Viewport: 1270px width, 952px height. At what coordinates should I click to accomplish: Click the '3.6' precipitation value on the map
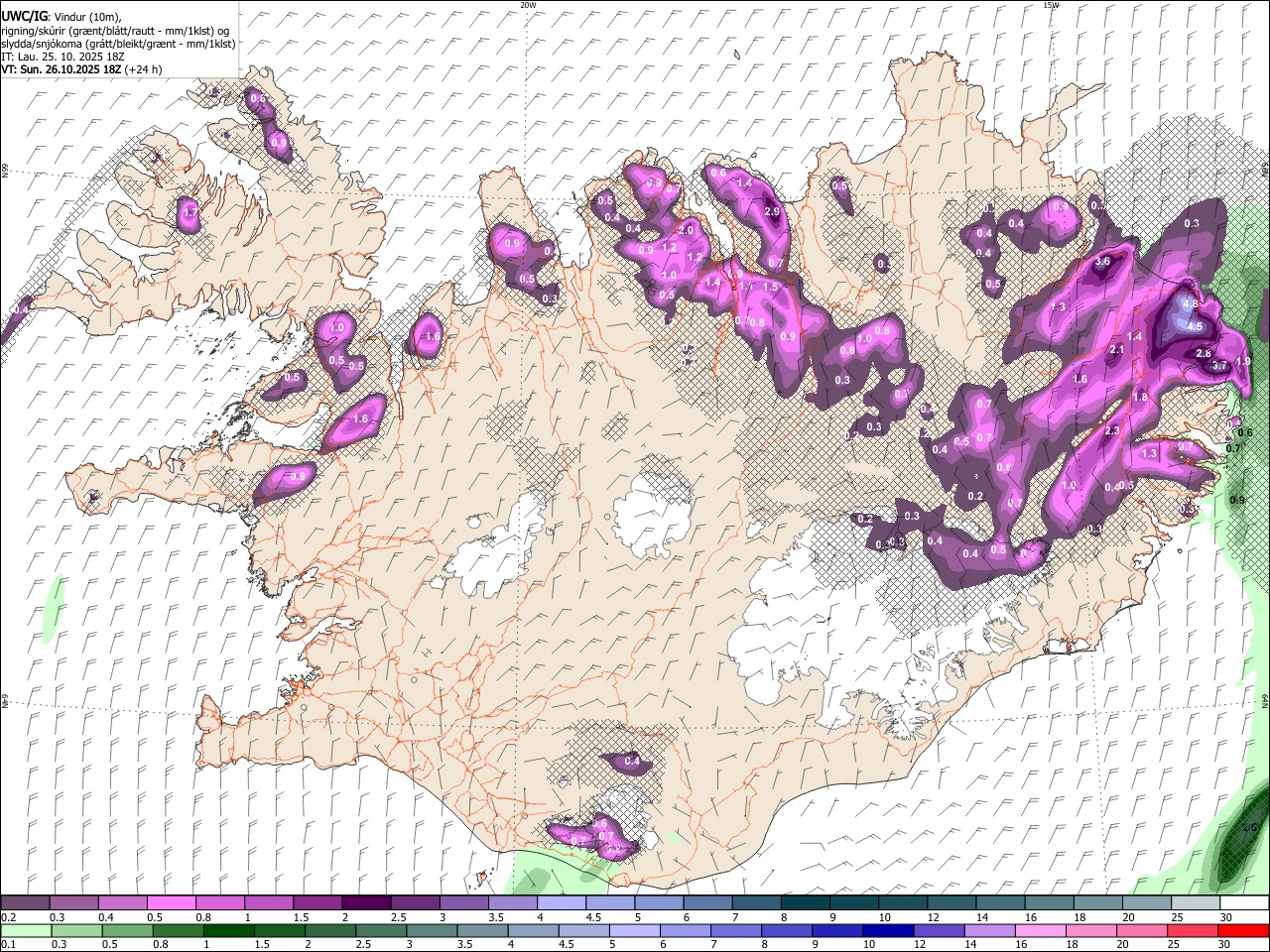[x=1102, y=261]
